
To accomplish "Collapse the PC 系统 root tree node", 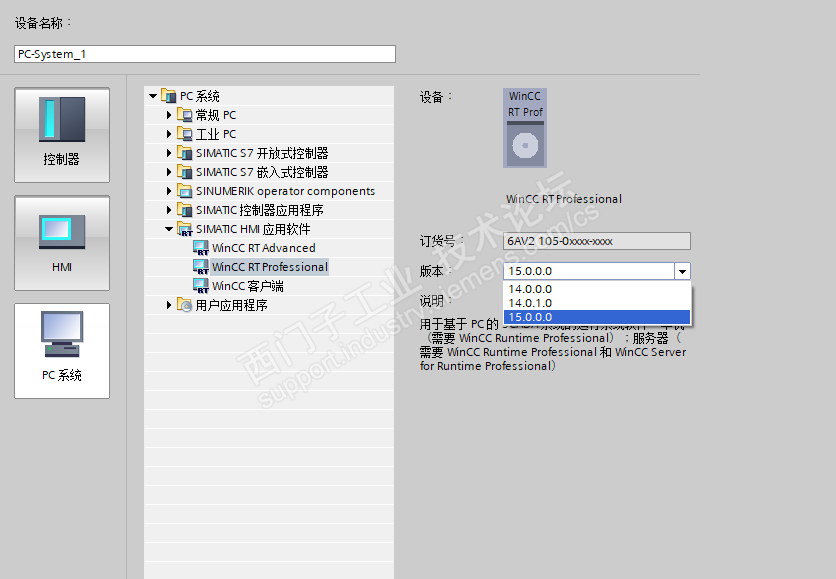I will coord(153,96).
